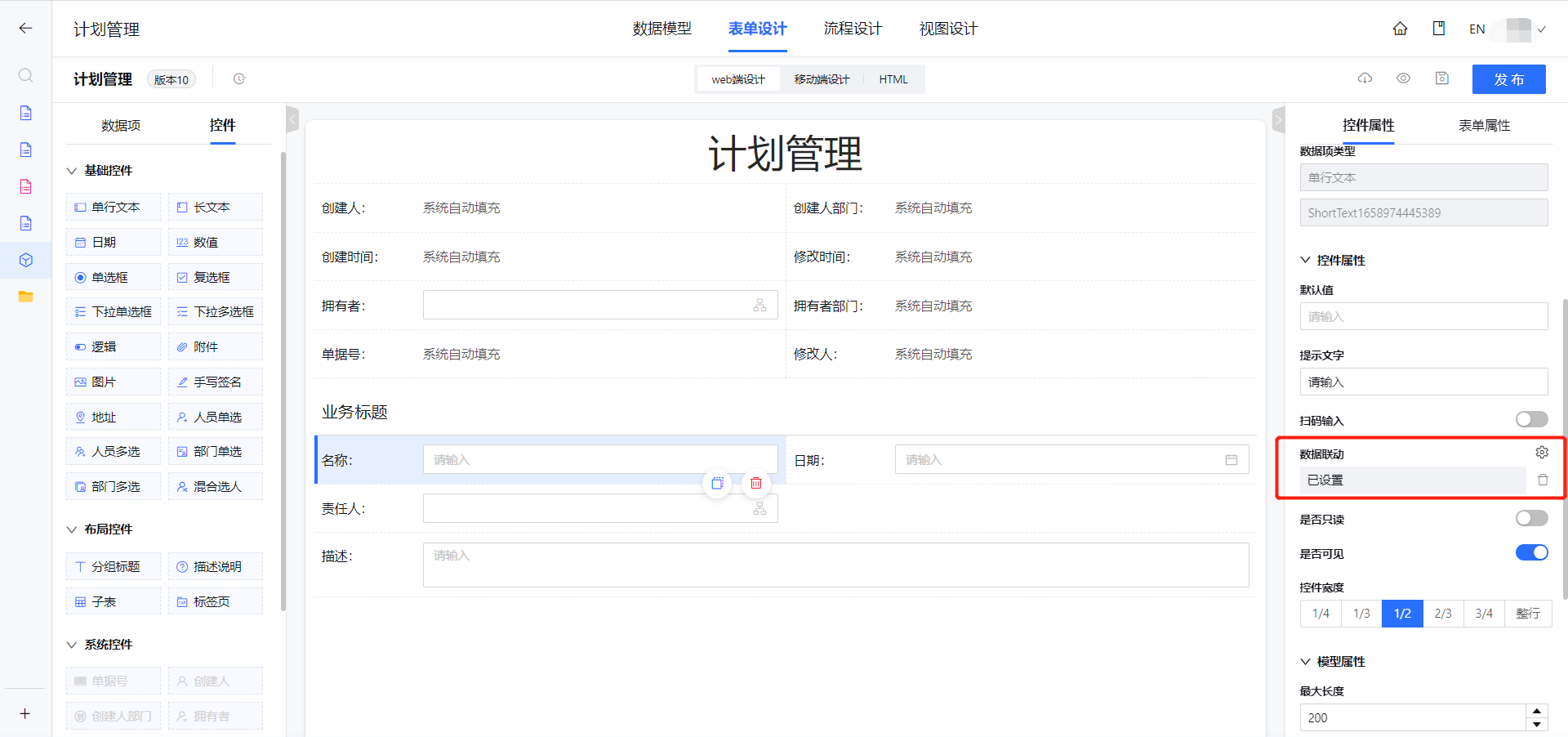The height and width of the screenshot is (737, 1568).
Task: Toggle 扫码输入 switch
Action: click(x=1531, y=419)
